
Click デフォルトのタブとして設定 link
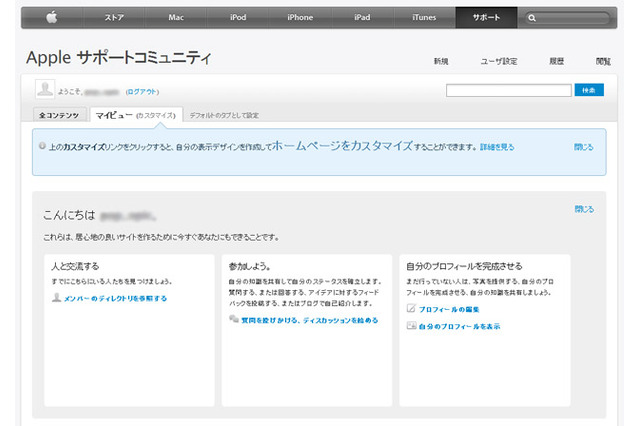tap(224, 115)
